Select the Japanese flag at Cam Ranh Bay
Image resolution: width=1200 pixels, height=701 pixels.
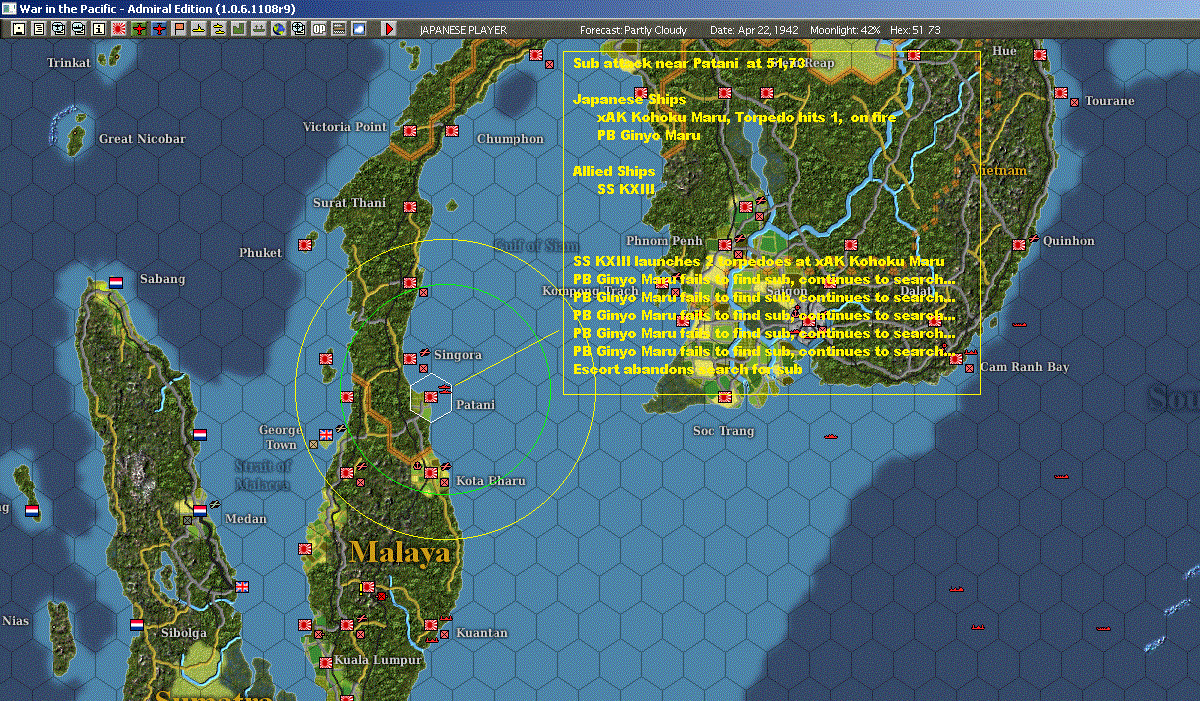[x=955, y=358]
